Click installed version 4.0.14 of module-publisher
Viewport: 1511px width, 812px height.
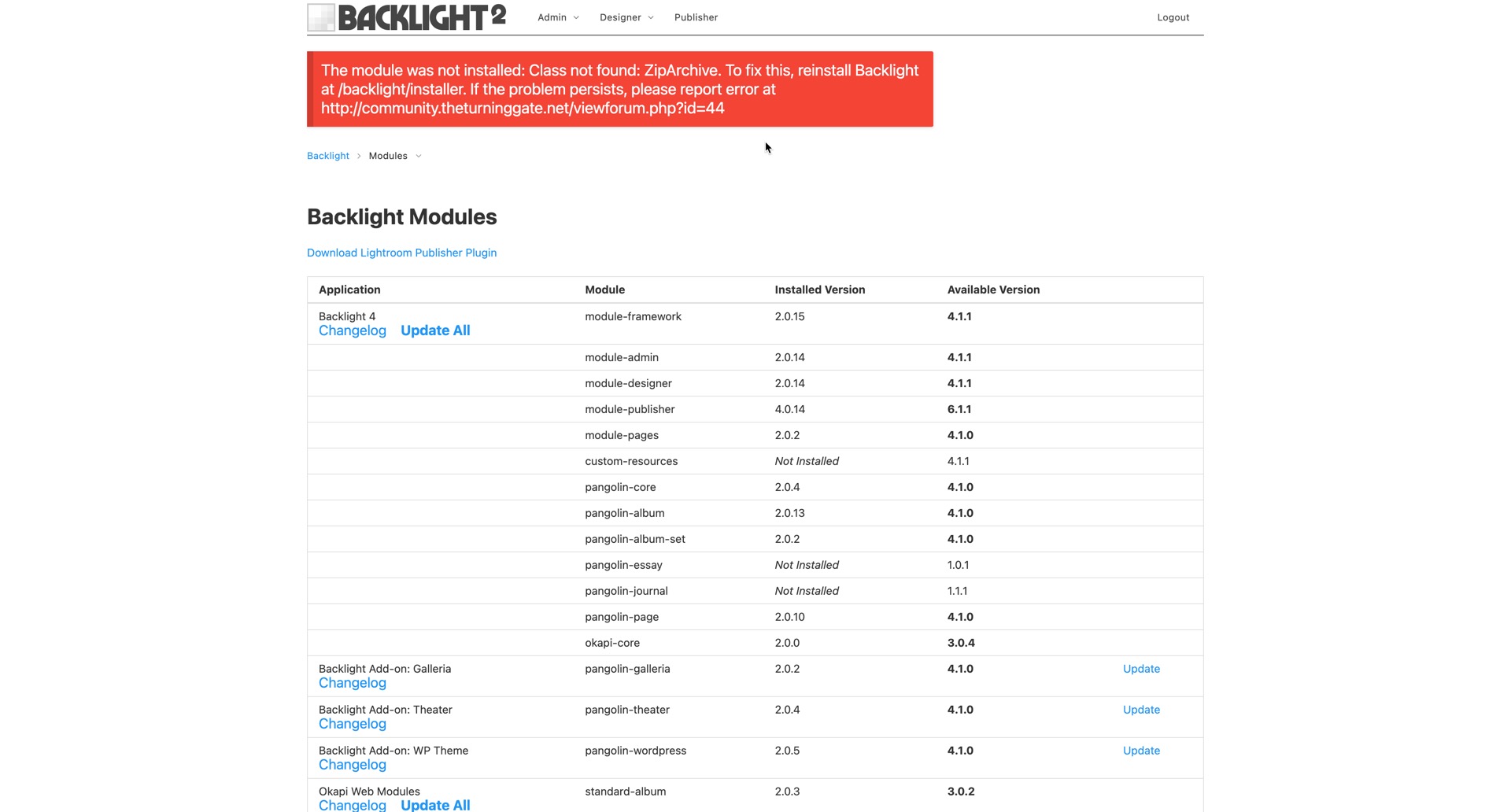coord(789,409)
